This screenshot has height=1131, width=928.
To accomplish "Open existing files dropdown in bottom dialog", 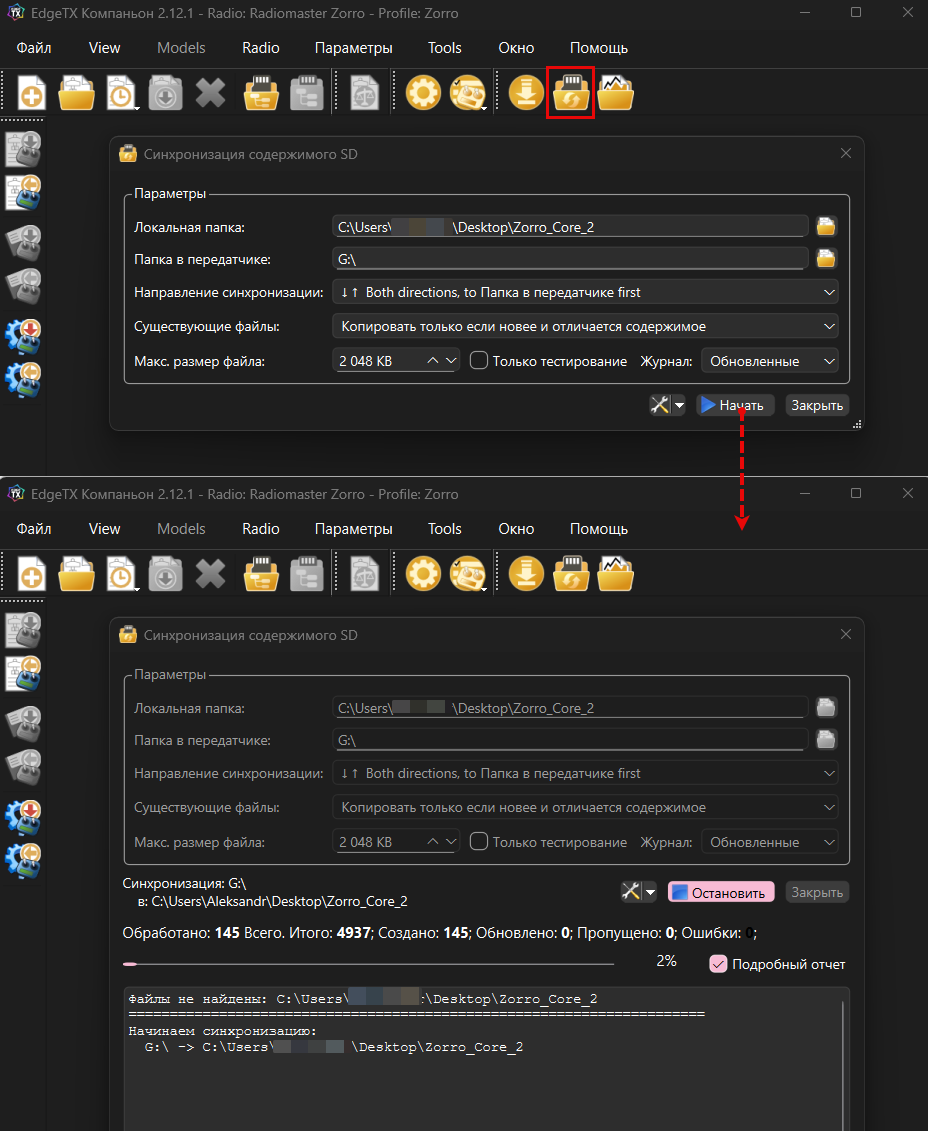I will 585,807.
